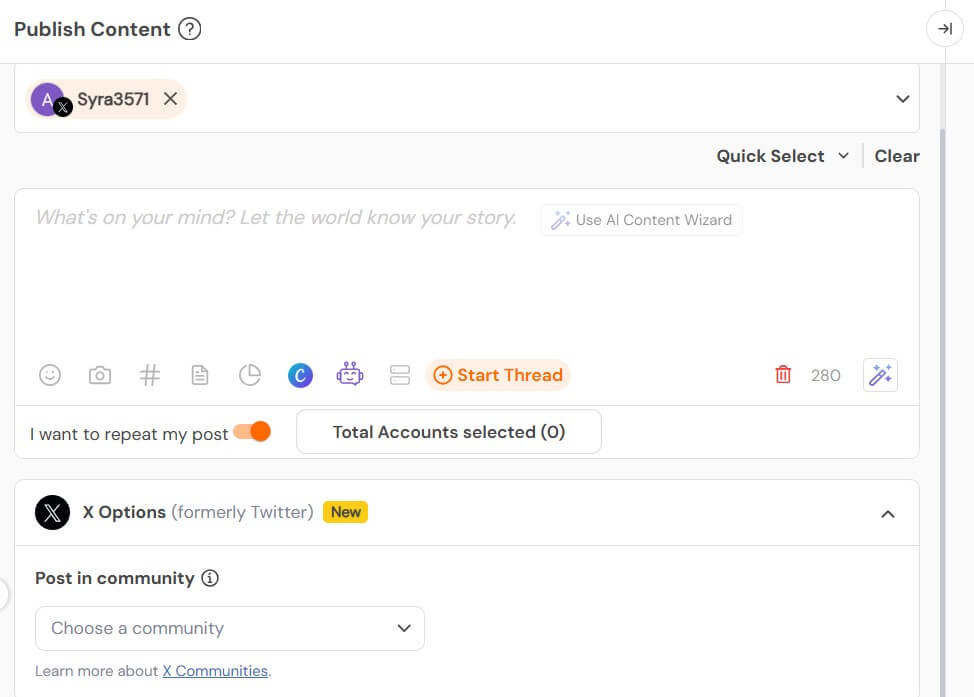The height and width of the screenshot is (697, 974).
Task: Expand the selected accounts dropdown chevron
Action: click(x=902, y=99)
